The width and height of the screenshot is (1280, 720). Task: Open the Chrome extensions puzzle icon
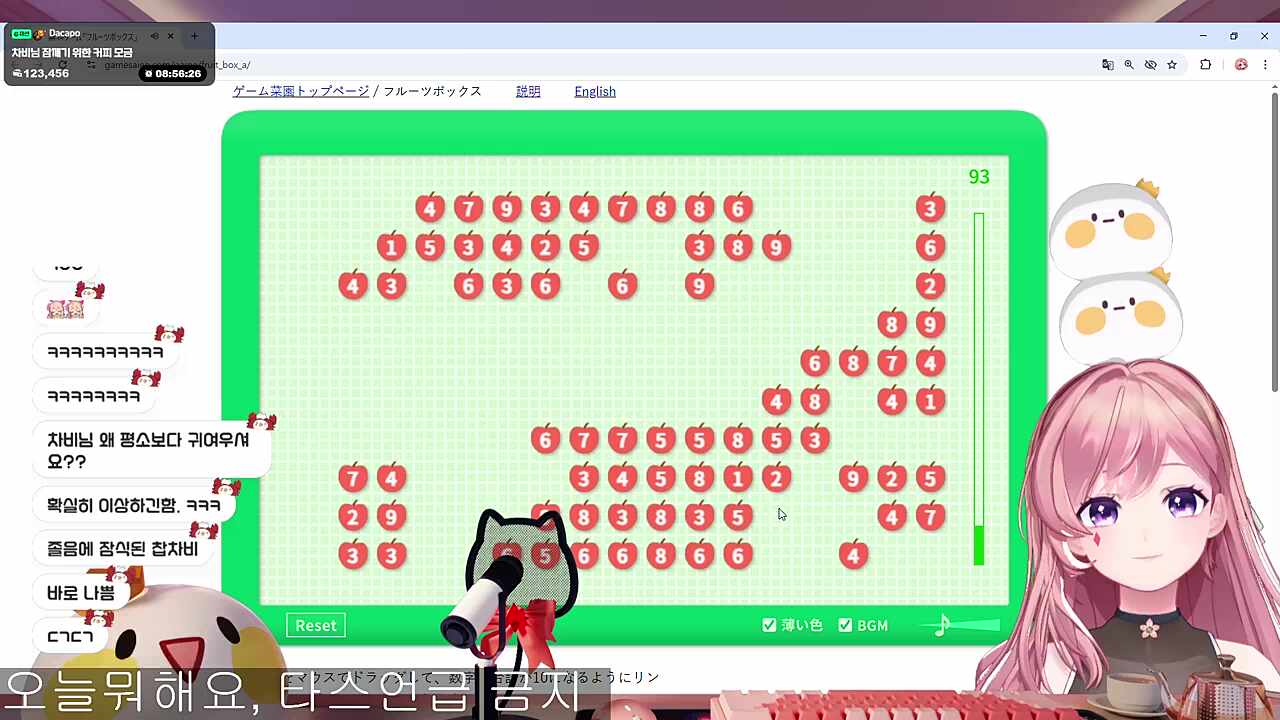tap(1205, 65)
